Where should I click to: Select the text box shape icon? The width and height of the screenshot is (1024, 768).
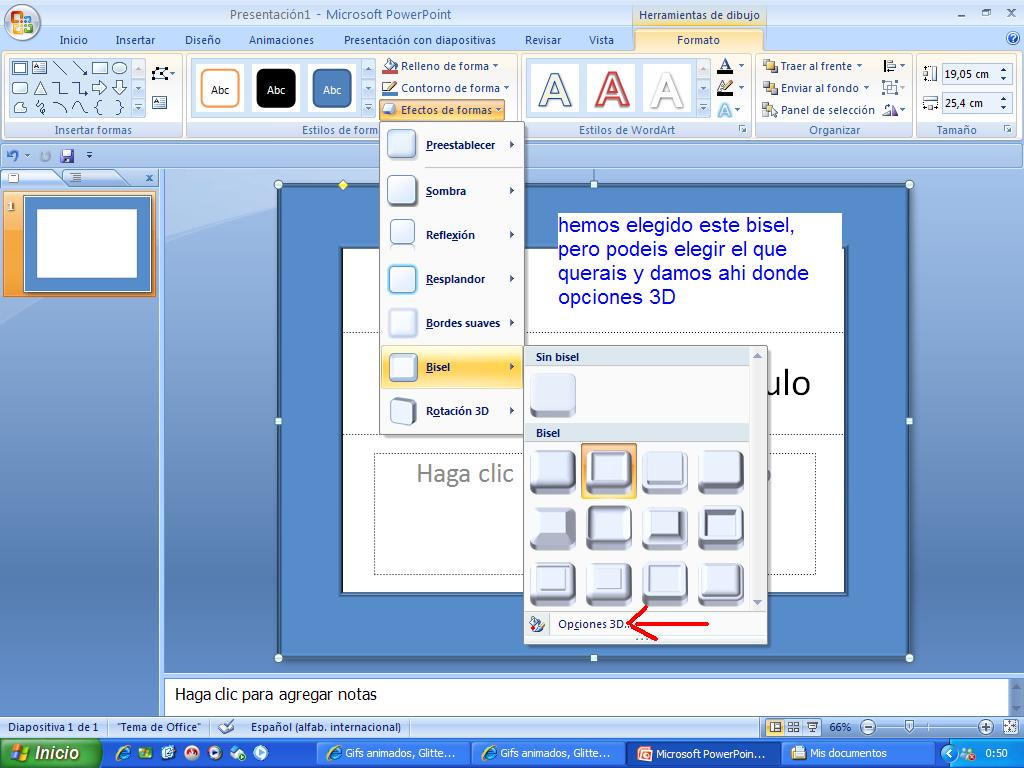pyautogui.click(x=39, y=68)
